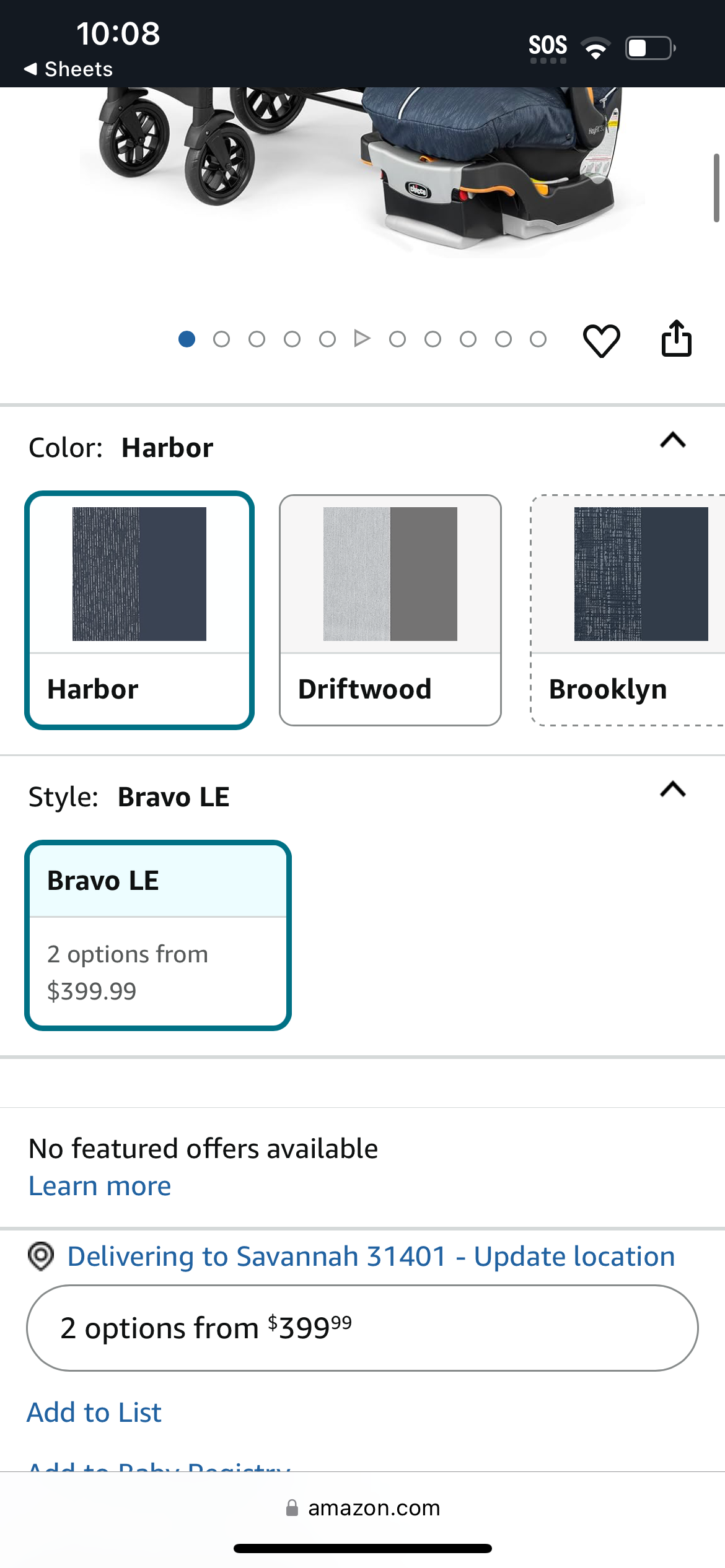Screen dimensions: 725x1568
Task: Tap the Add to List link
Action: pyautogui.click(x=94, y=1413)
